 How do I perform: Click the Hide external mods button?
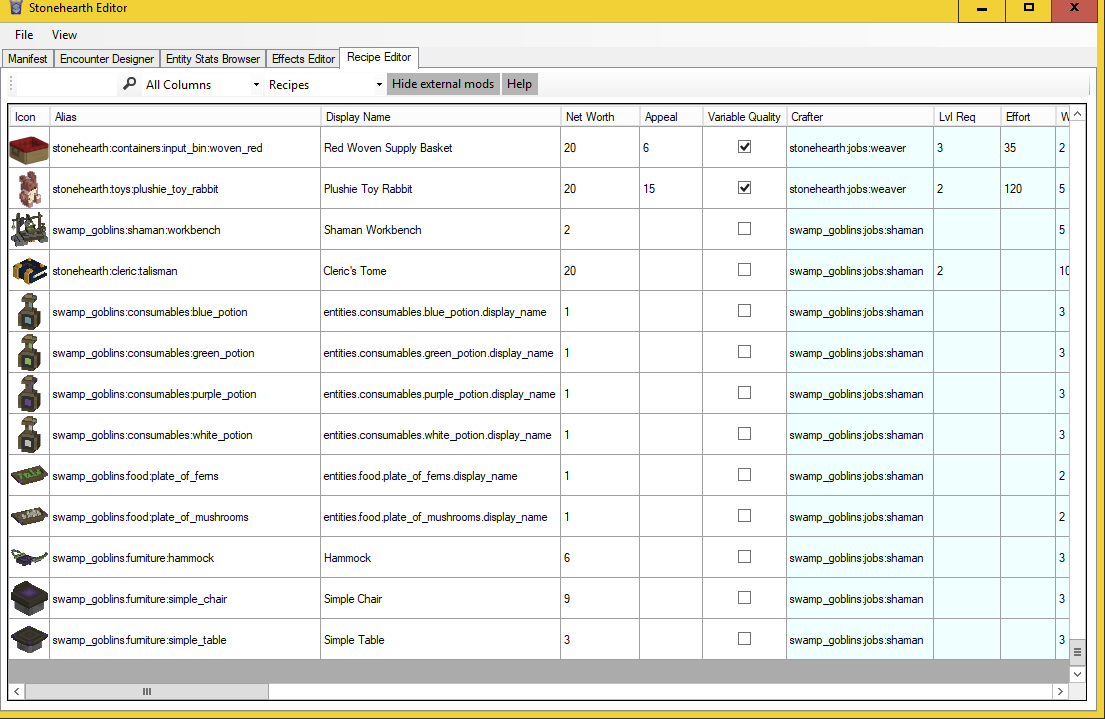(x=443, y=84)
